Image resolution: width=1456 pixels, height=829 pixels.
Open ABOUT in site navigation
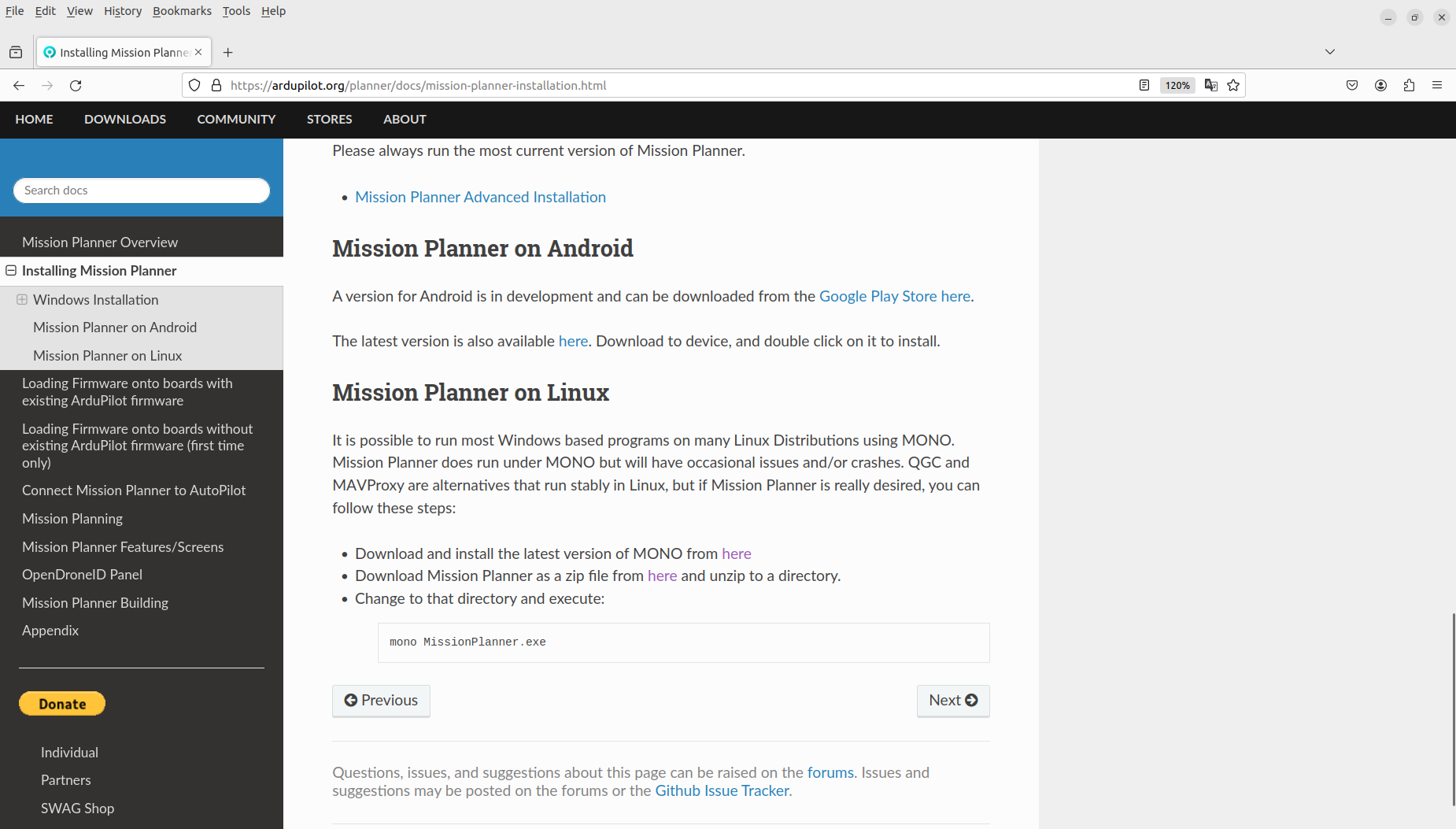click(405, 120)
